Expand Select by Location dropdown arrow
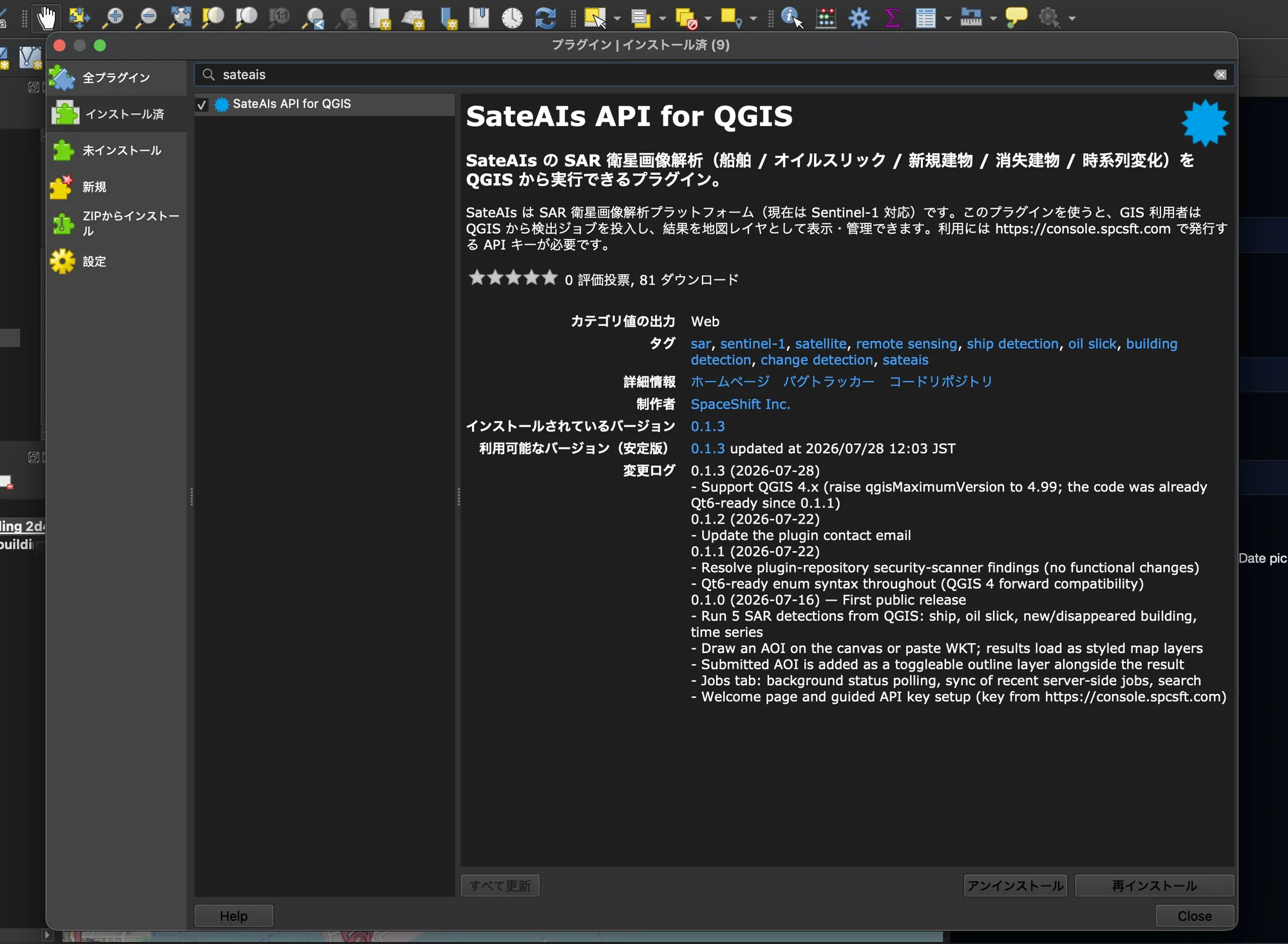1288x944 pixels. pyautogui.click(x=753, y=18)
